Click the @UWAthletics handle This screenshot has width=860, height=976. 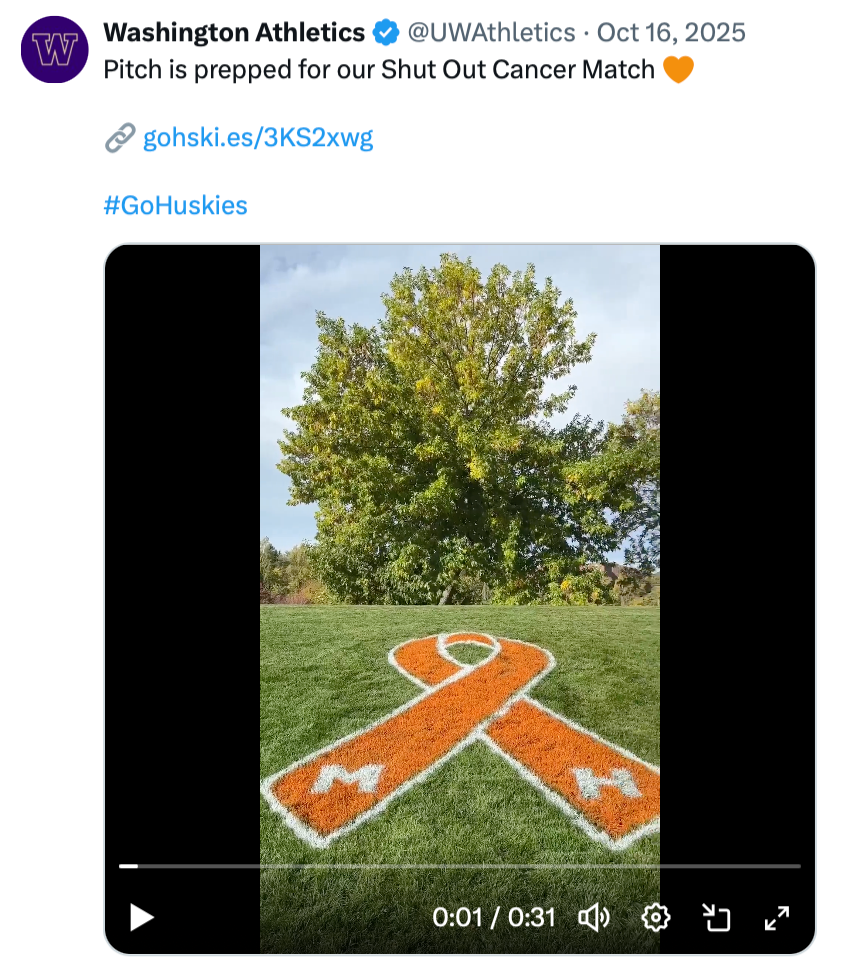[x=489, y=33]
